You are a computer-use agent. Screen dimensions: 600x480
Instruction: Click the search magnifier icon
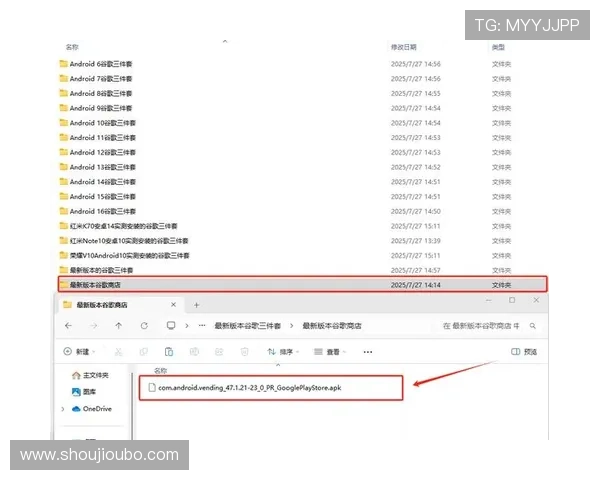pos(533,326)
